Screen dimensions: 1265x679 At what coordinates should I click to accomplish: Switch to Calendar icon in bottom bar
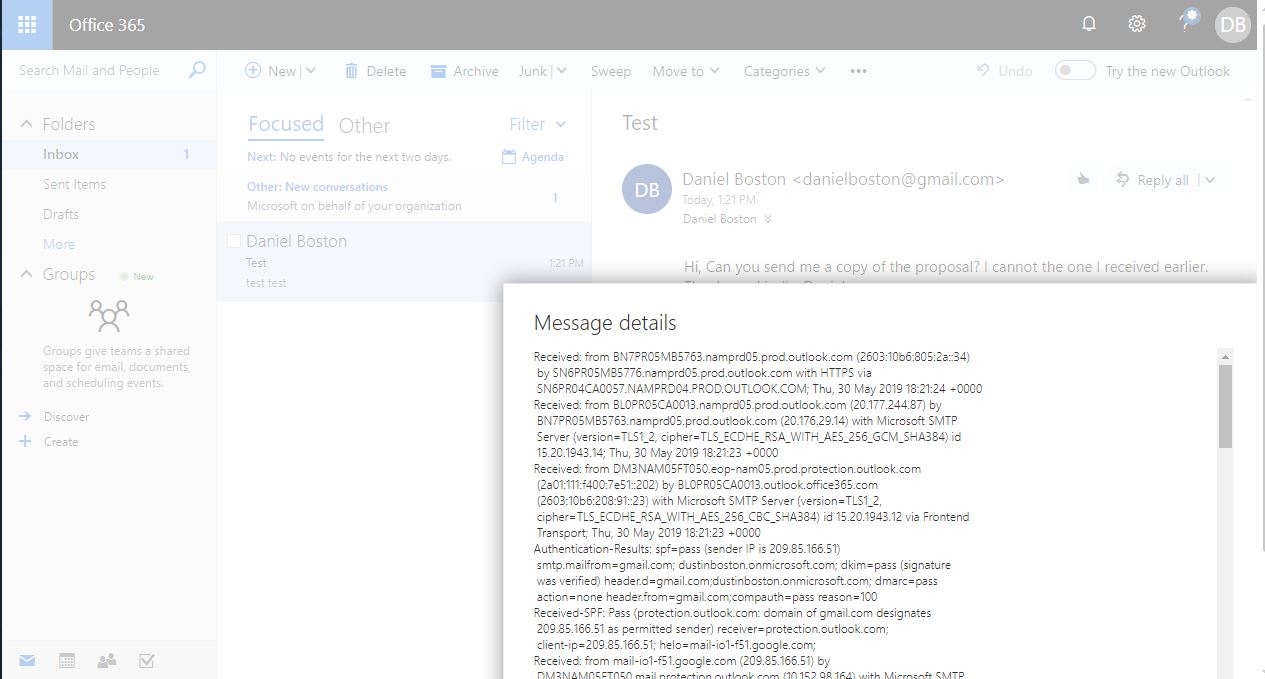pos(67,660)
